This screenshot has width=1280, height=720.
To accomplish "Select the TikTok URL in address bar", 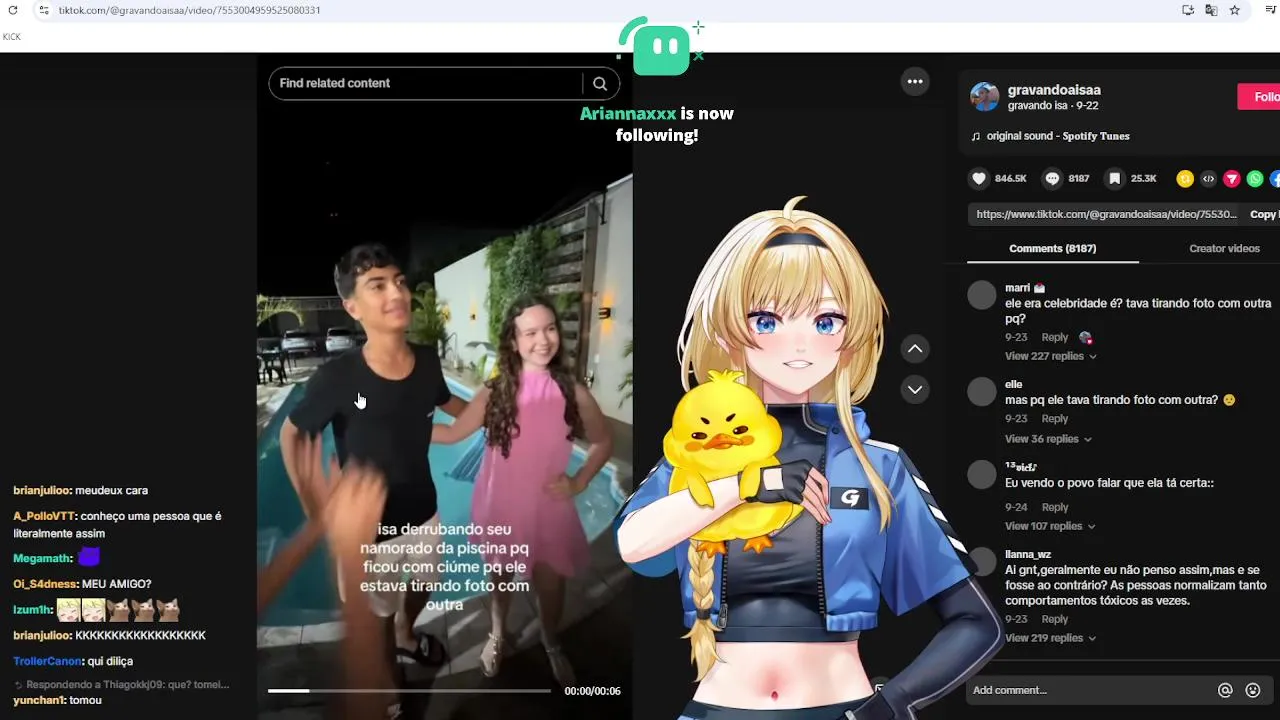I will [189, 10].
